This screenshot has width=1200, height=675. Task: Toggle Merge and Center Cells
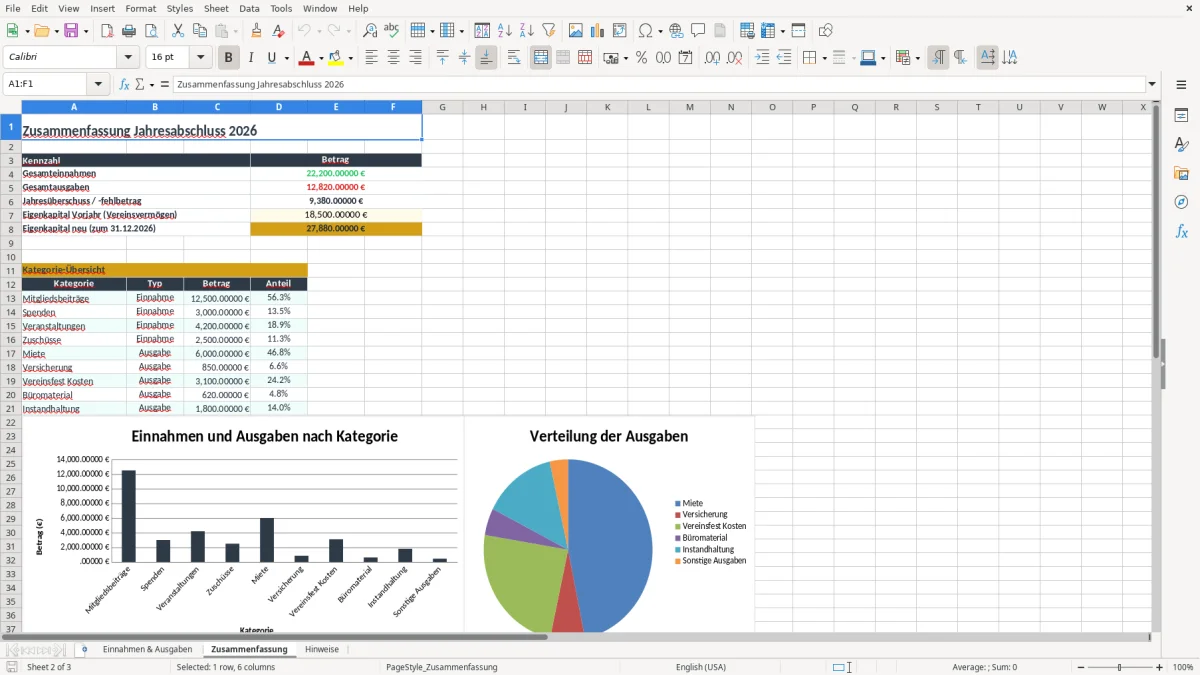click(x=541, y=58)
